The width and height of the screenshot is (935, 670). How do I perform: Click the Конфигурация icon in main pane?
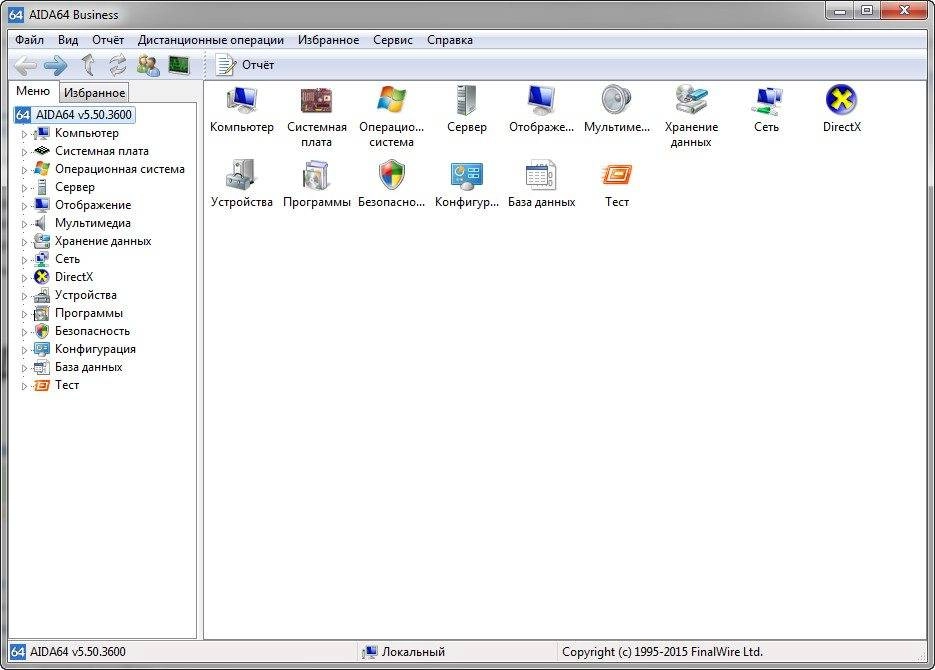click(x=466, y=175)
